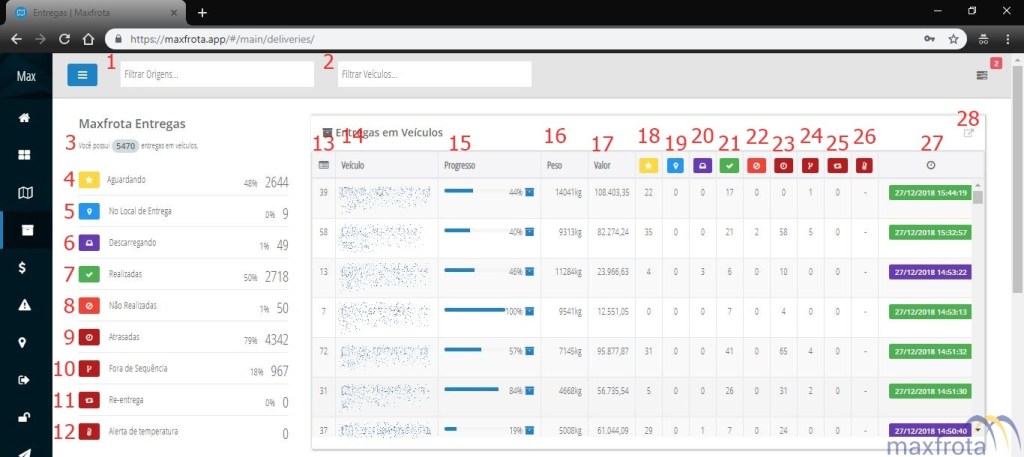
Task: Click green checkmark icon in table header
Action: (x=729, y=164)
